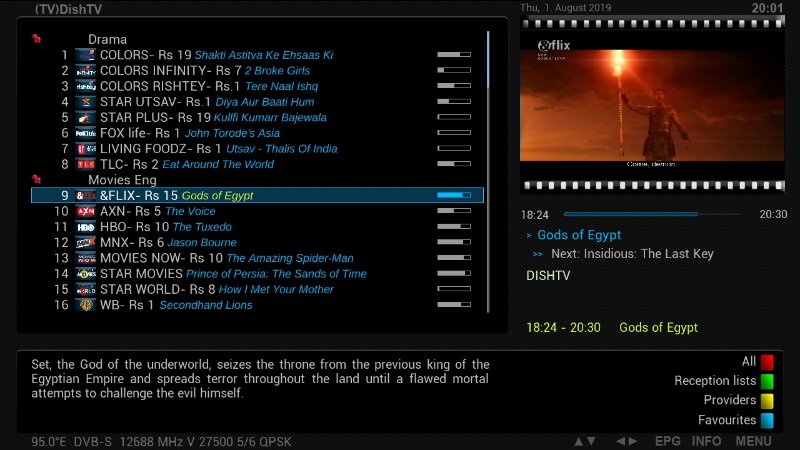Click show title Prince of Persia: The Sands of Time
This screenshot has height=450, width=800.
[x=276, y=274]
